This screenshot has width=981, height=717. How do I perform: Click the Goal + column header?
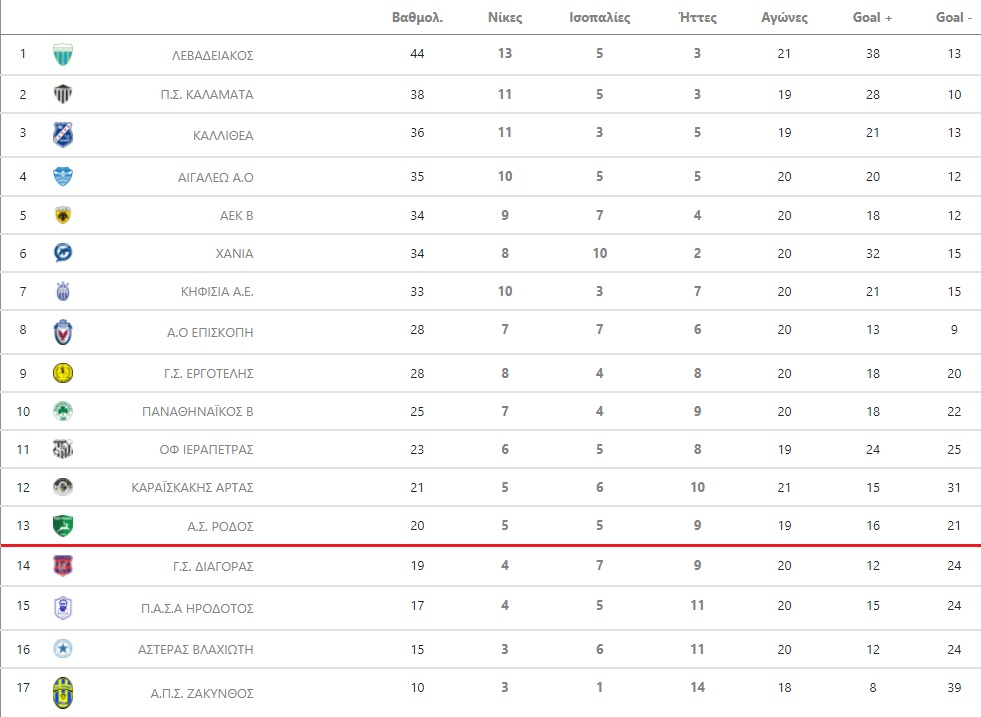point(872,18)
